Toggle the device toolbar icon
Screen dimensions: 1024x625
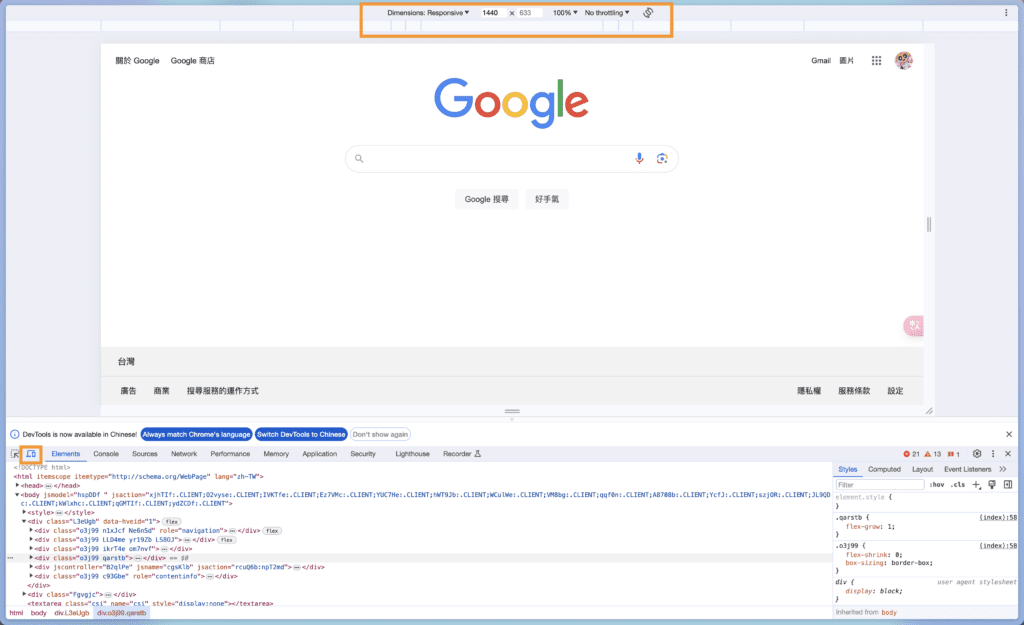click(x=33, y=453)
